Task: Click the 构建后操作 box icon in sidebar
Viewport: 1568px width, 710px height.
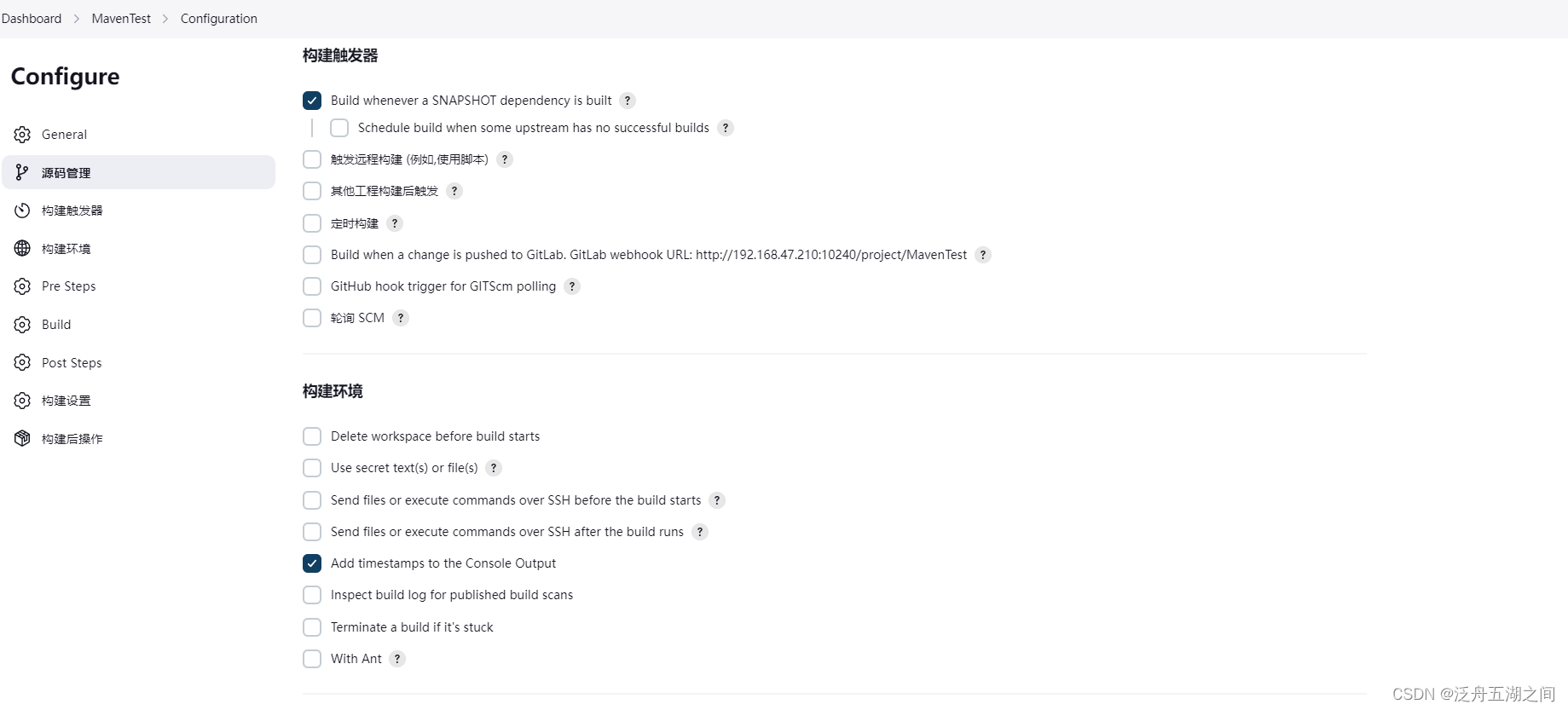Action: coord(22,438)
